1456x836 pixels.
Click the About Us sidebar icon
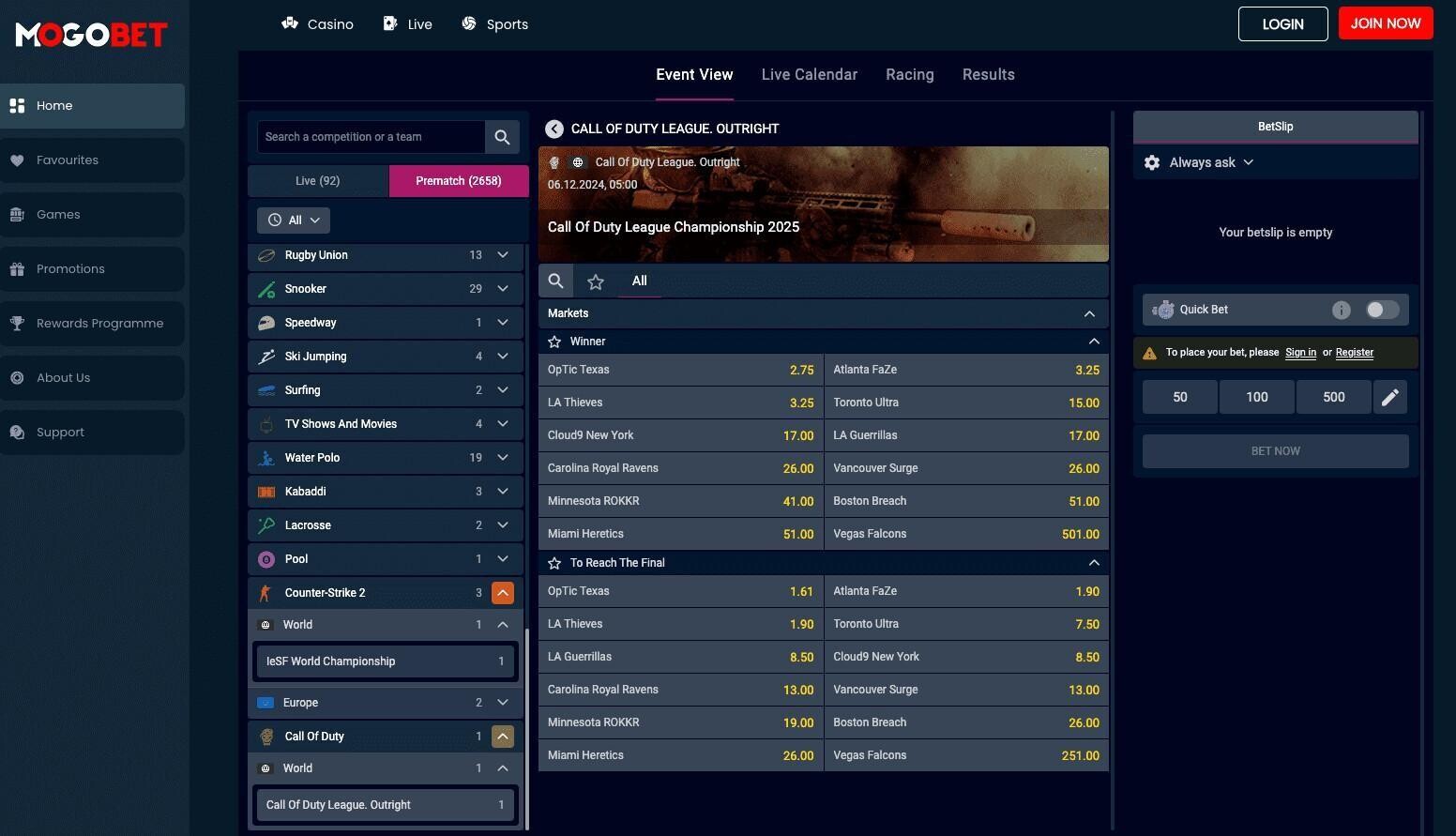[x=17, y=378]
